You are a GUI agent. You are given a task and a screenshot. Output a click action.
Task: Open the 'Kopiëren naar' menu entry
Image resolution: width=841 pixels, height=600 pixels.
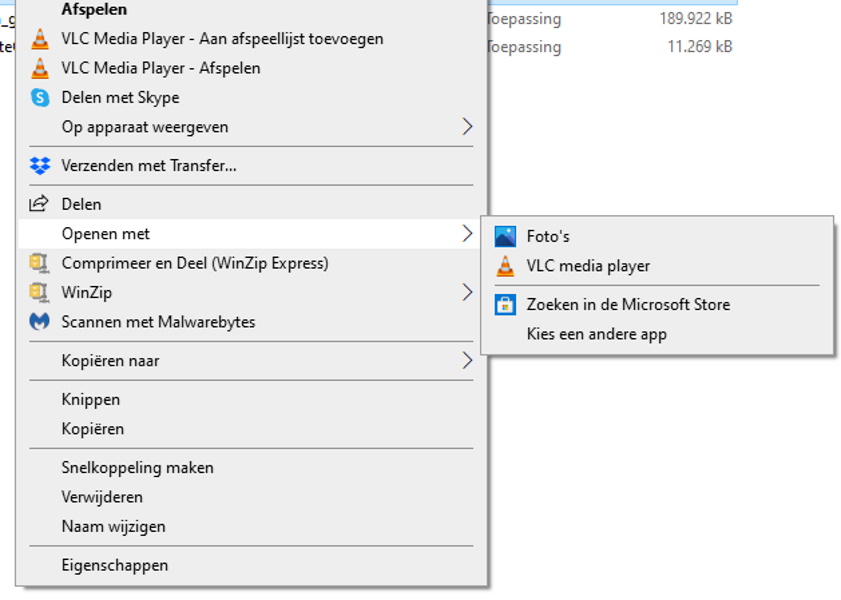pyautogui.click(x=252, y=361)
